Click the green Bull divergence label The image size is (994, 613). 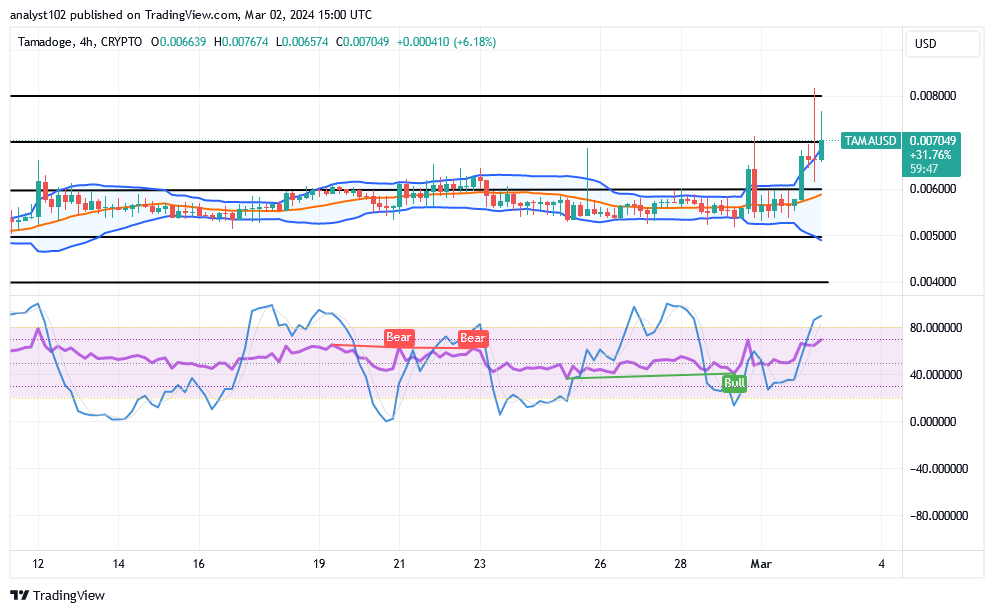click(x=734, y=383)
